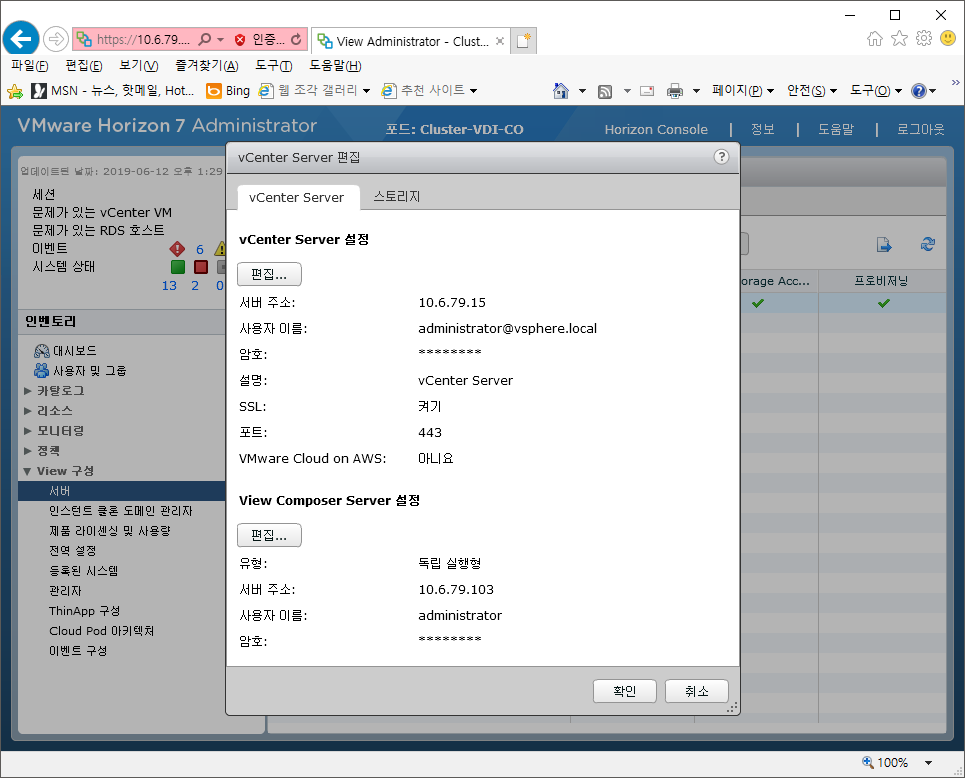Image resolution: width=965 pixels, height=778 pixels.
Task: Open the certificate error shield indicator
Action: [240, 40]
